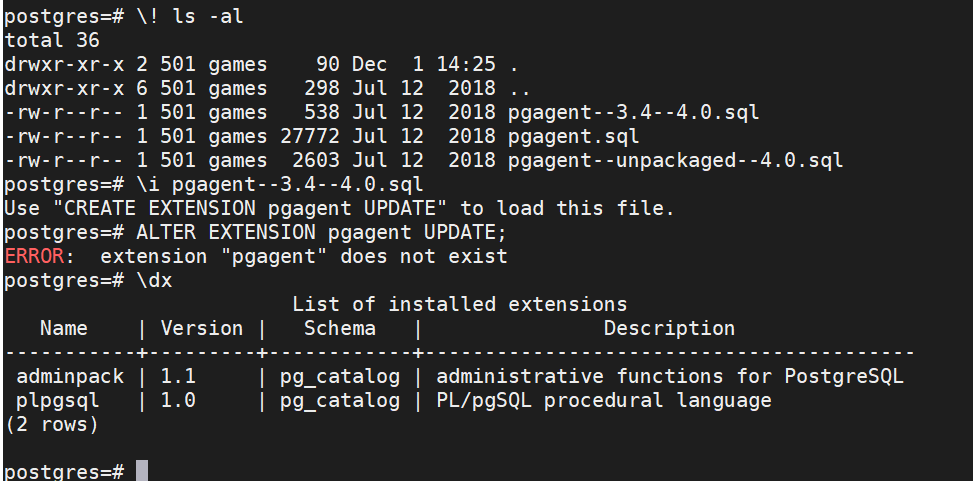
Task: Click the terminal cursor at the final prompt
Action: click(x=141, y=471)
